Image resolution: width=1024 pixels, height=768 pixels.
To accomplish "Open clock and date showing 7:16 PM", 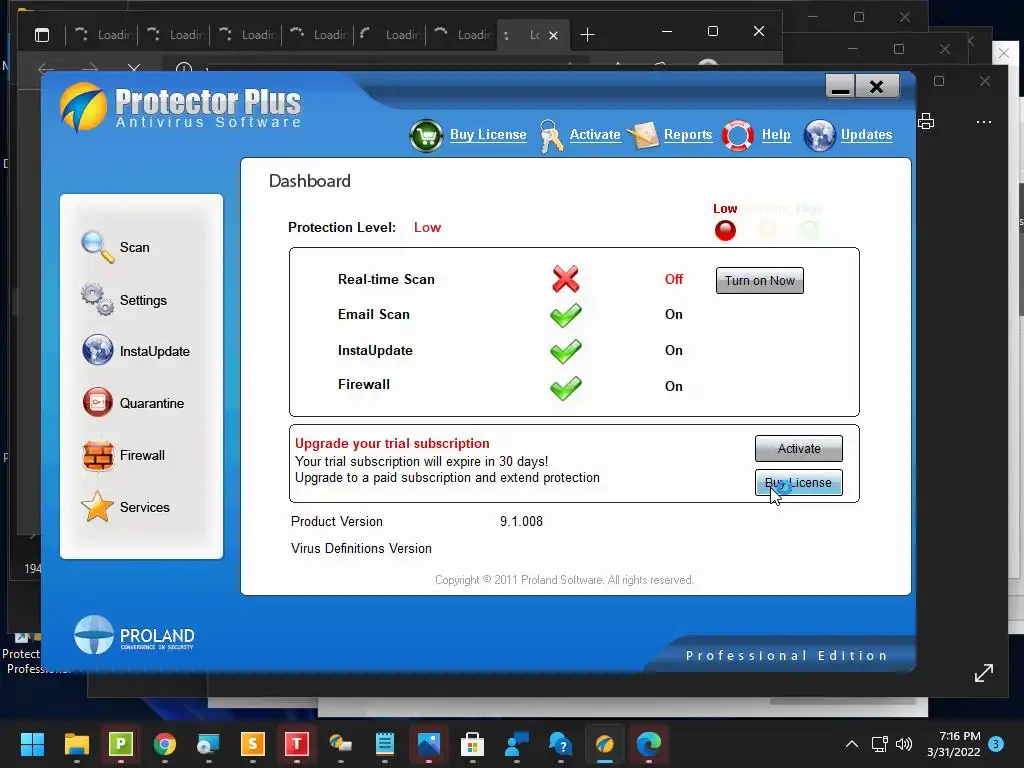I will (953, 744).
